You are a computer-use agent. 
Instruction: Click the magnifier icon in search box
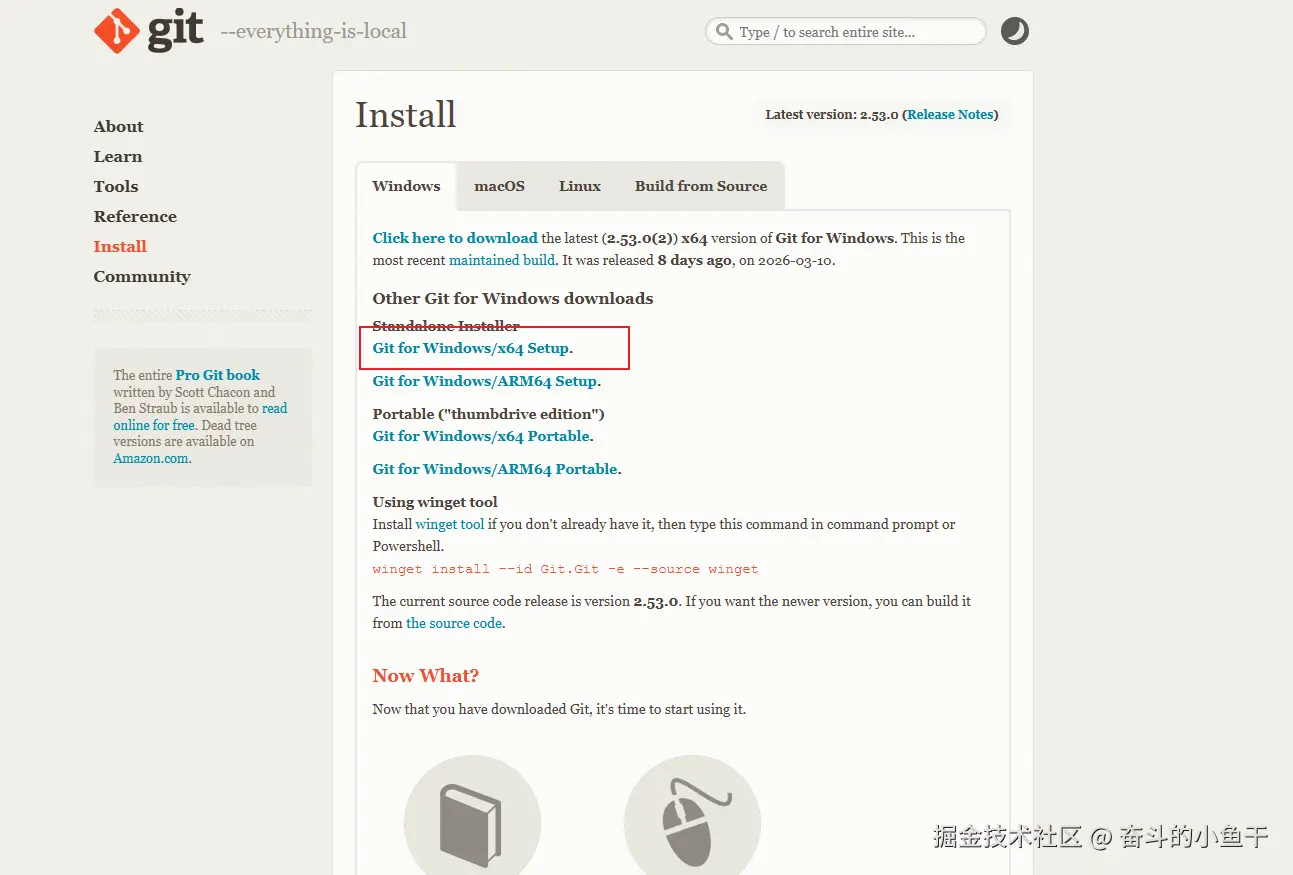tap(723, 32)
